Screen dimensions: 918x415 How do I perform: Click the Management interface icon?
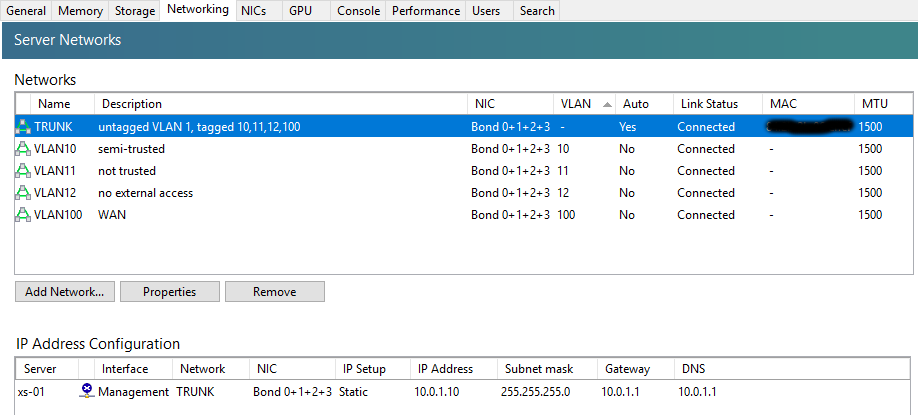(87, 392)
